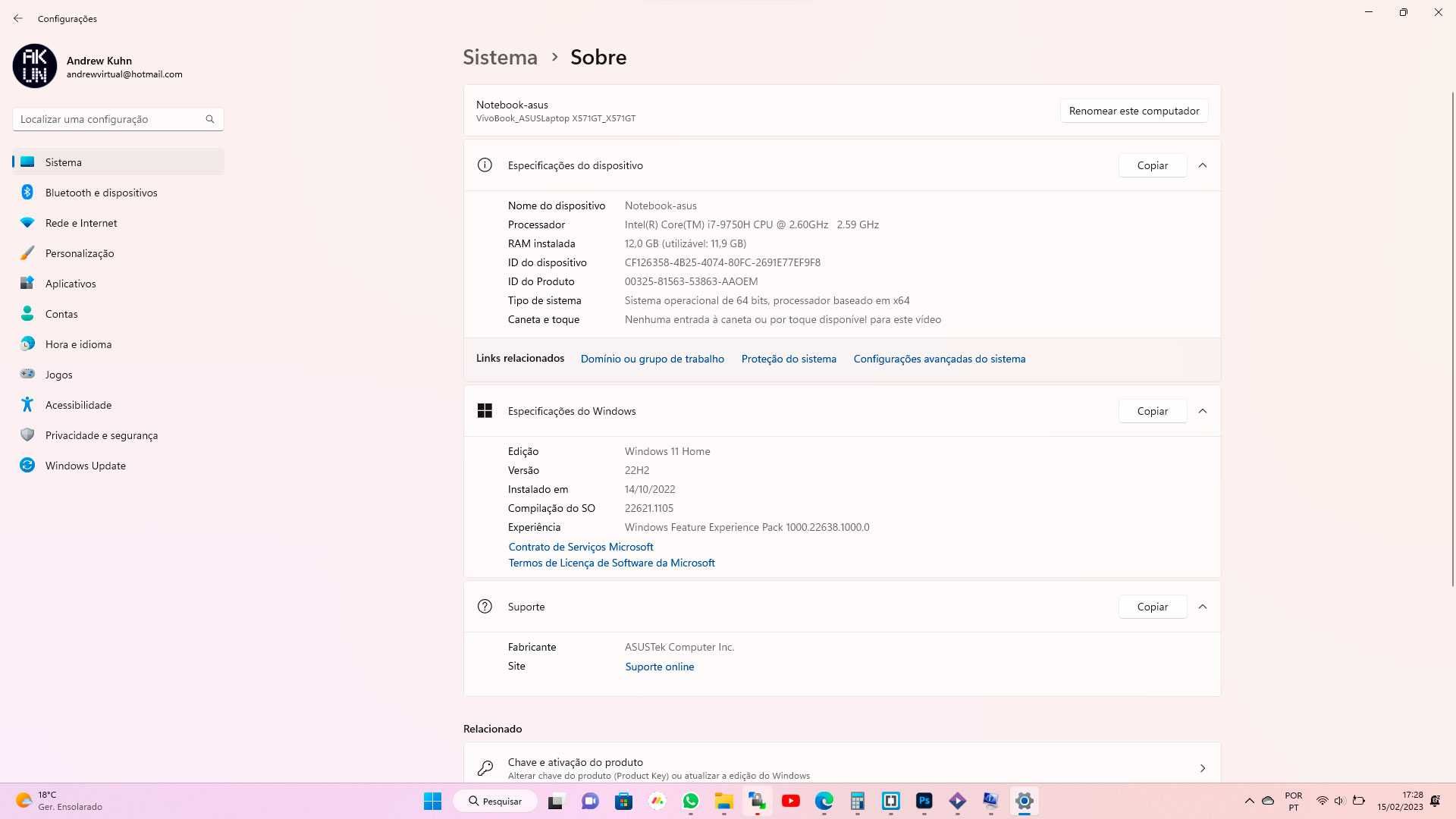The image size is (1456, 819).
Task: Click the info icon beside Especificações do dispositivo
Action: point(485,165)
